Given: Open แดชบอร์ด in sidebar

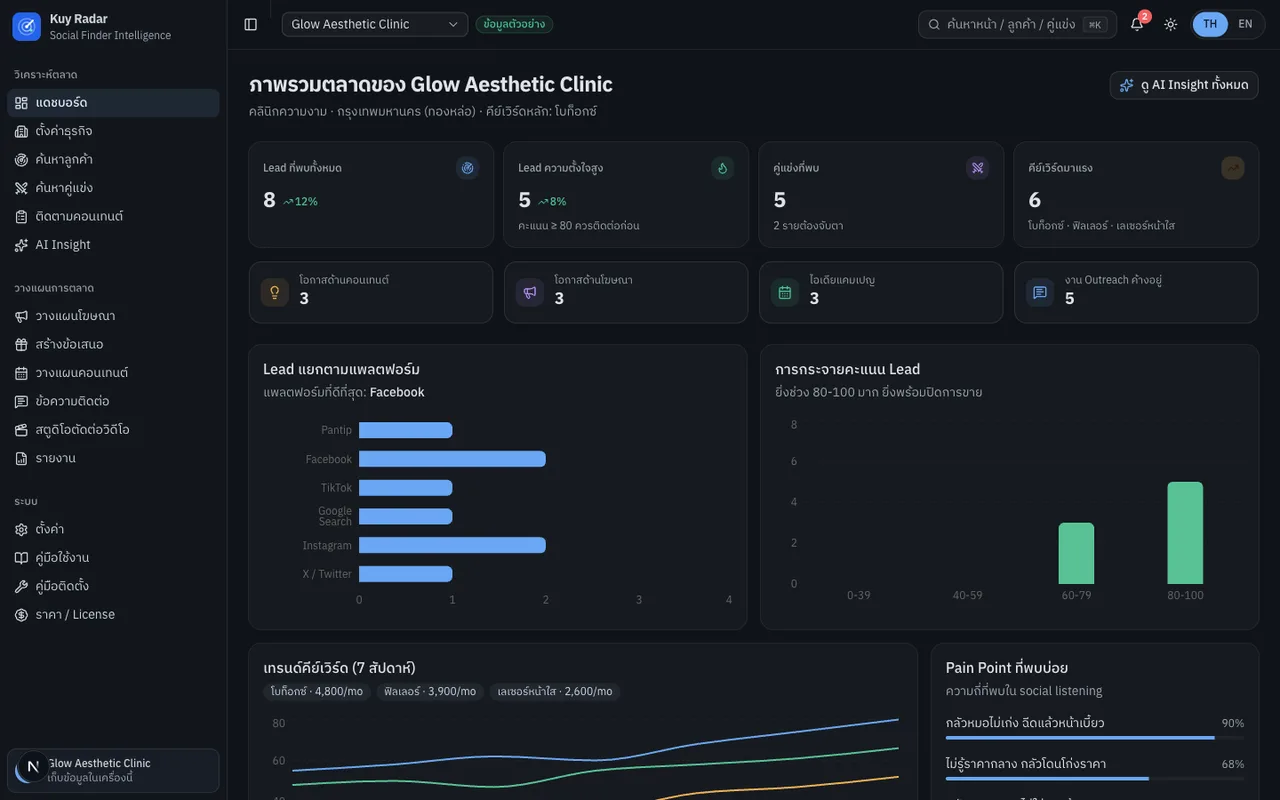Looking at the screenshot, I should point(113,103).
